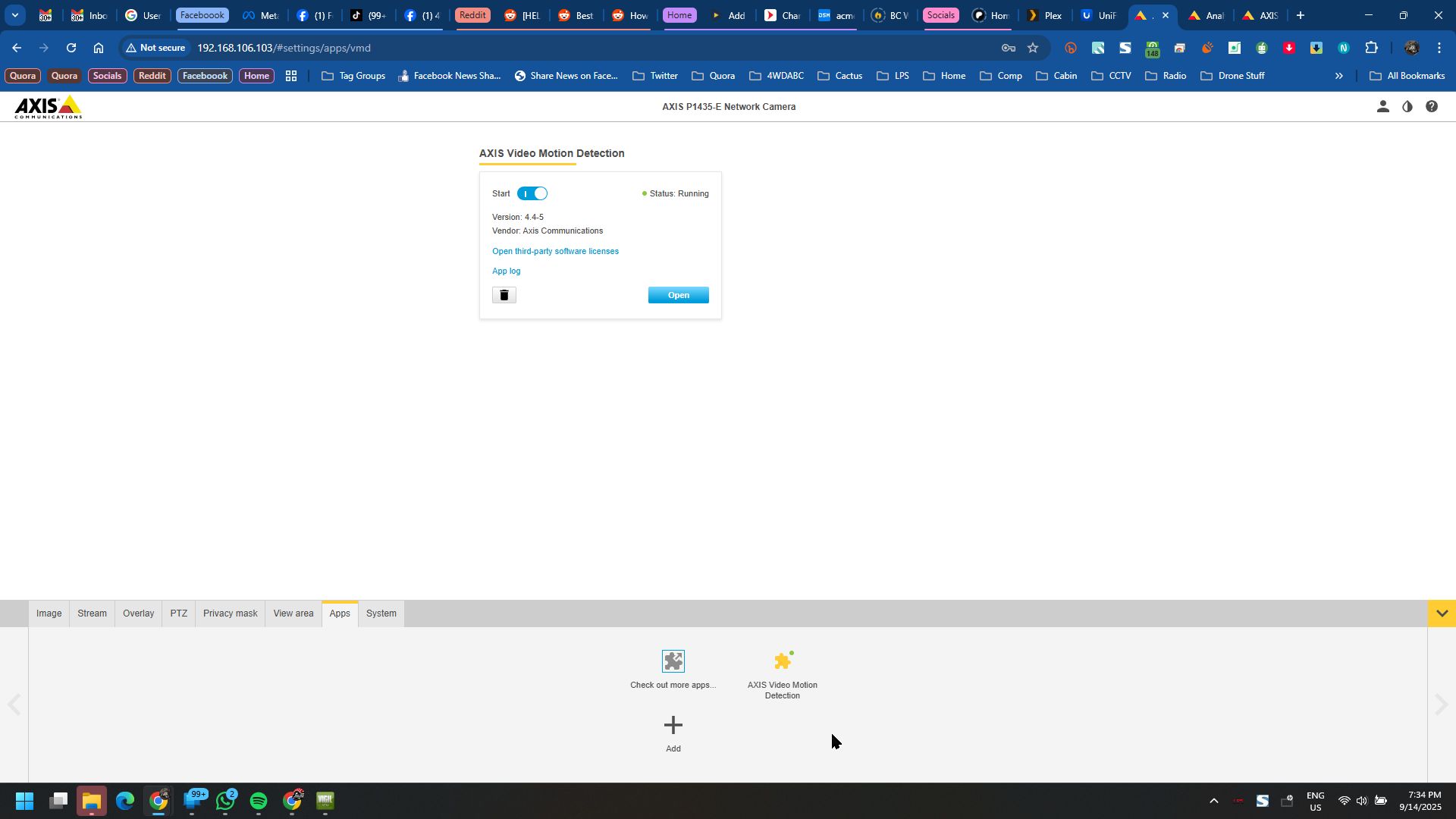
Task: Click the Add plus icon
Action: (673, 726)
